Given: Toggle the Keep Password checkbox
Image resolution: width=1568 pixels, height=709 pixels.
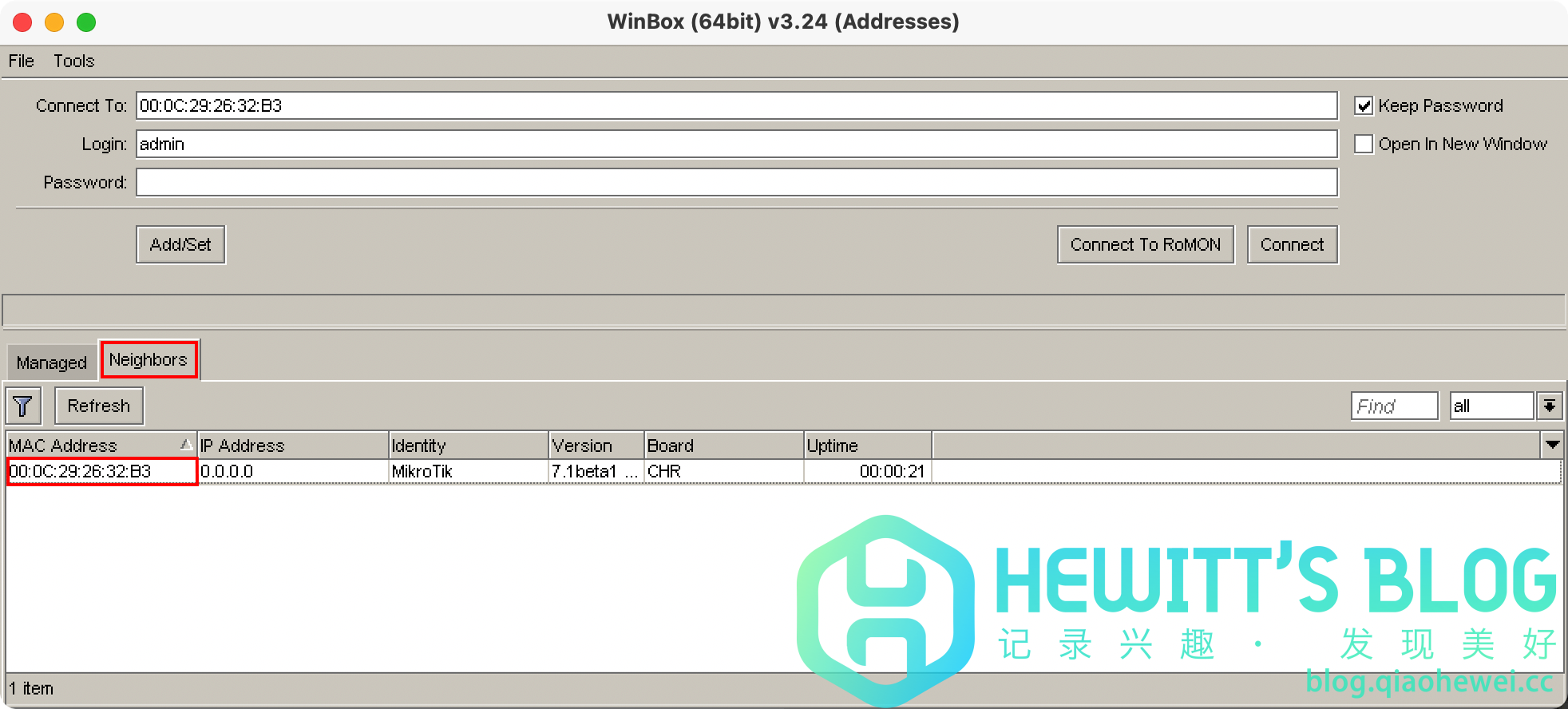Looking at the screenshot, I should pyautogui.click(x=1364, y=105).
